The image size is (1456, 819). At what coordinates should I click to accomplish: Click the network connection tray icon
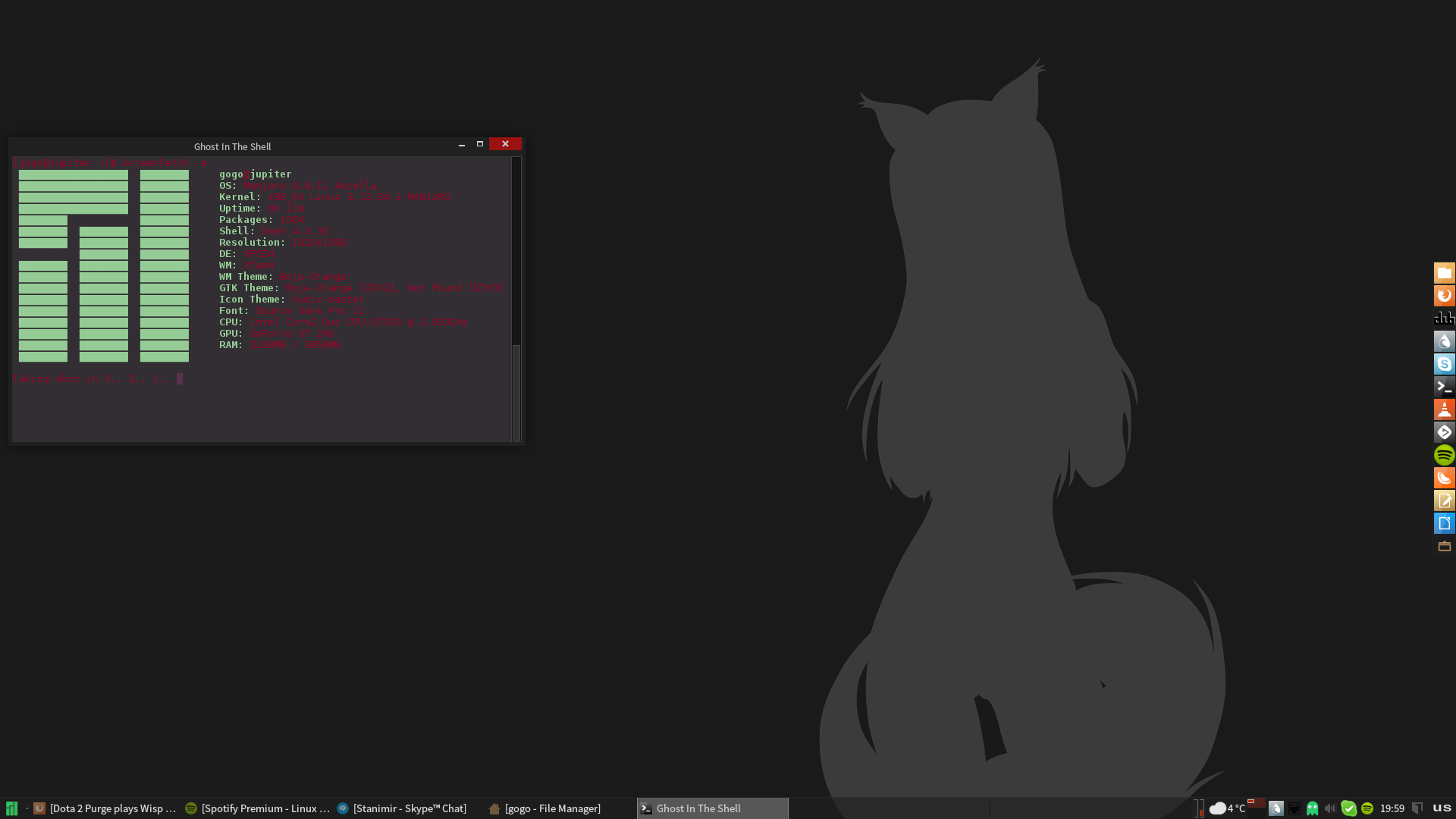[x=1294, y=808]
